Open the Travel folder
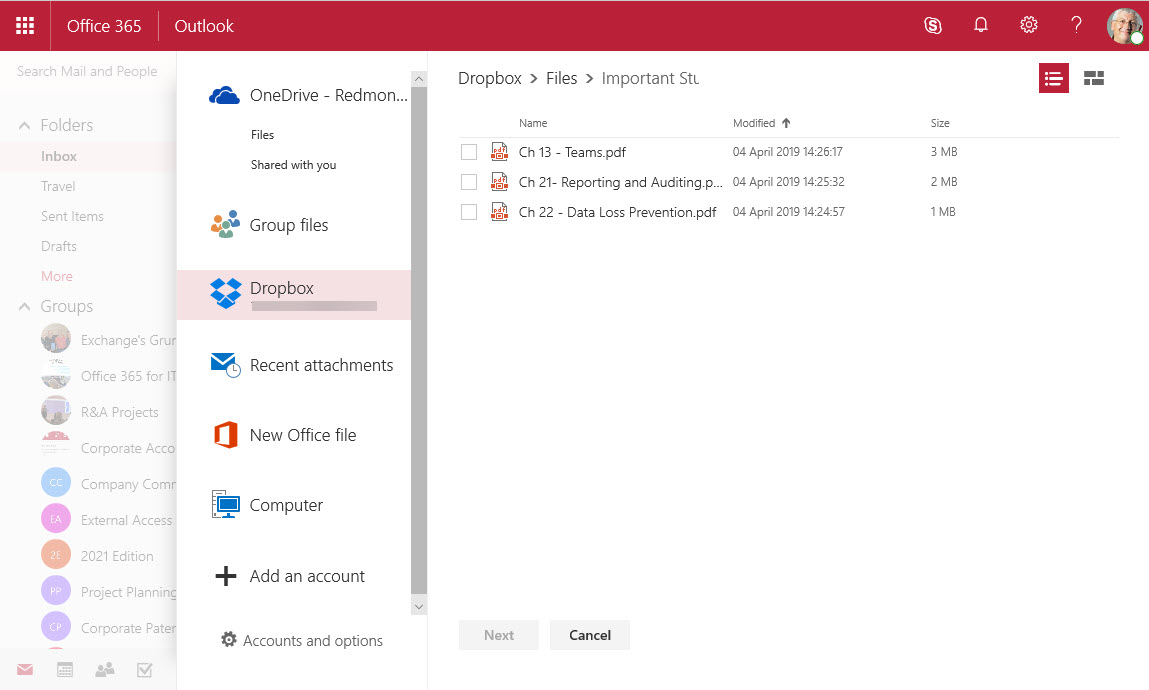The image size is (1149, 690). [58, 186]
